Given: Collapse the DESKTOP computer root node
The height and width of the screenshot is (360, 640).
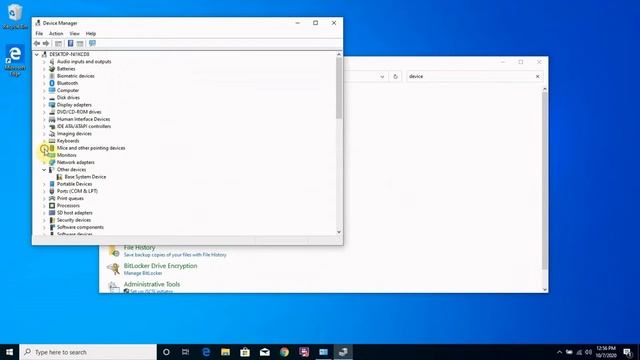Looking at the screenshot, I should tap(37, 54).
